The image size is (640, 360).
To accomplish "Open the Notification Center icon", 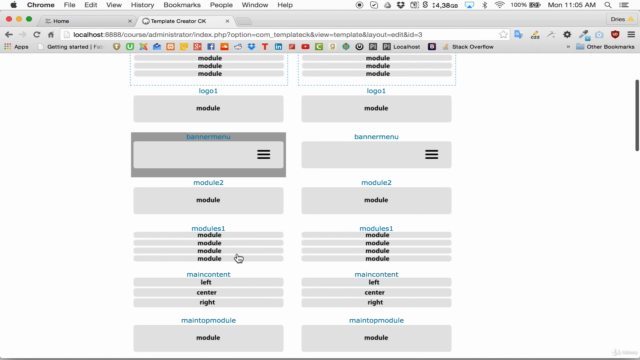I will [624, 5].
